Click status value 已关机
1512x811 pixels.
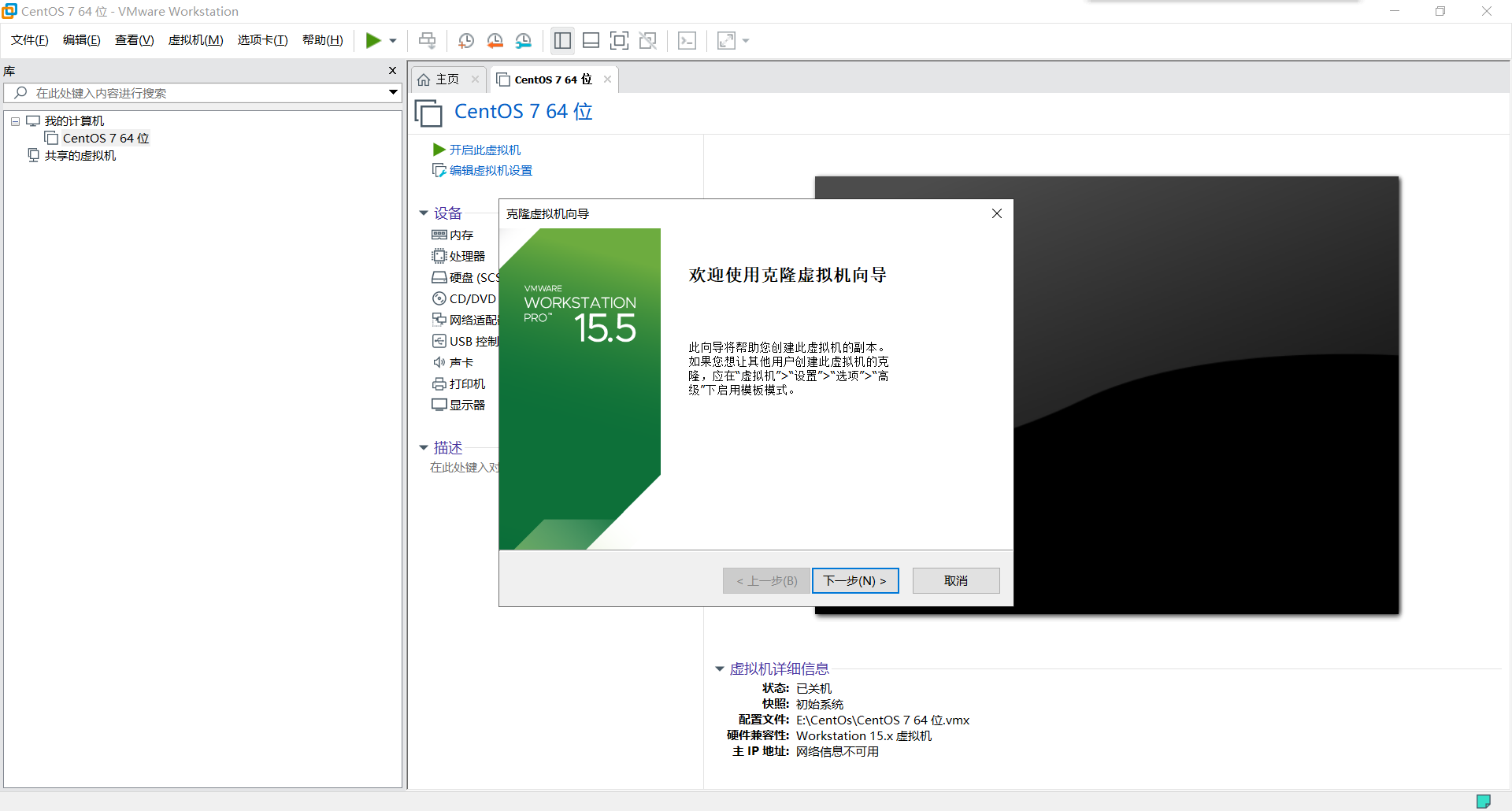click(813, 689)
